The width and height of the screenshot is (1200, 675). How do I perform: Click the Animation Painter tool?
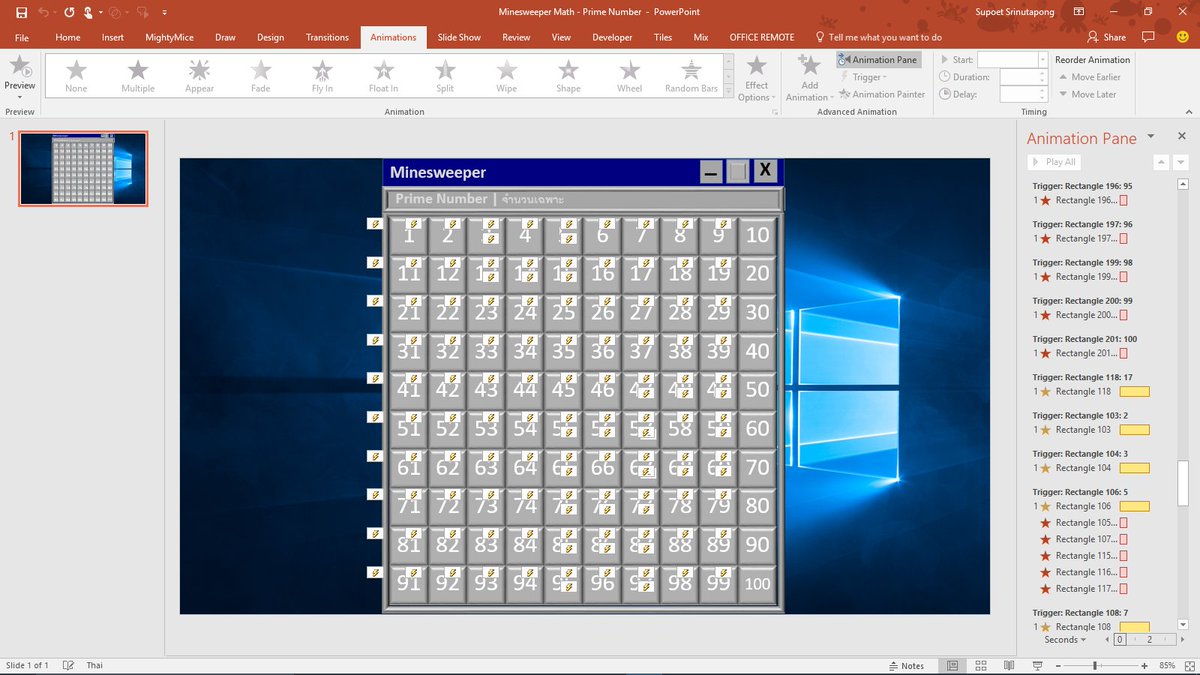click(882, 94)
